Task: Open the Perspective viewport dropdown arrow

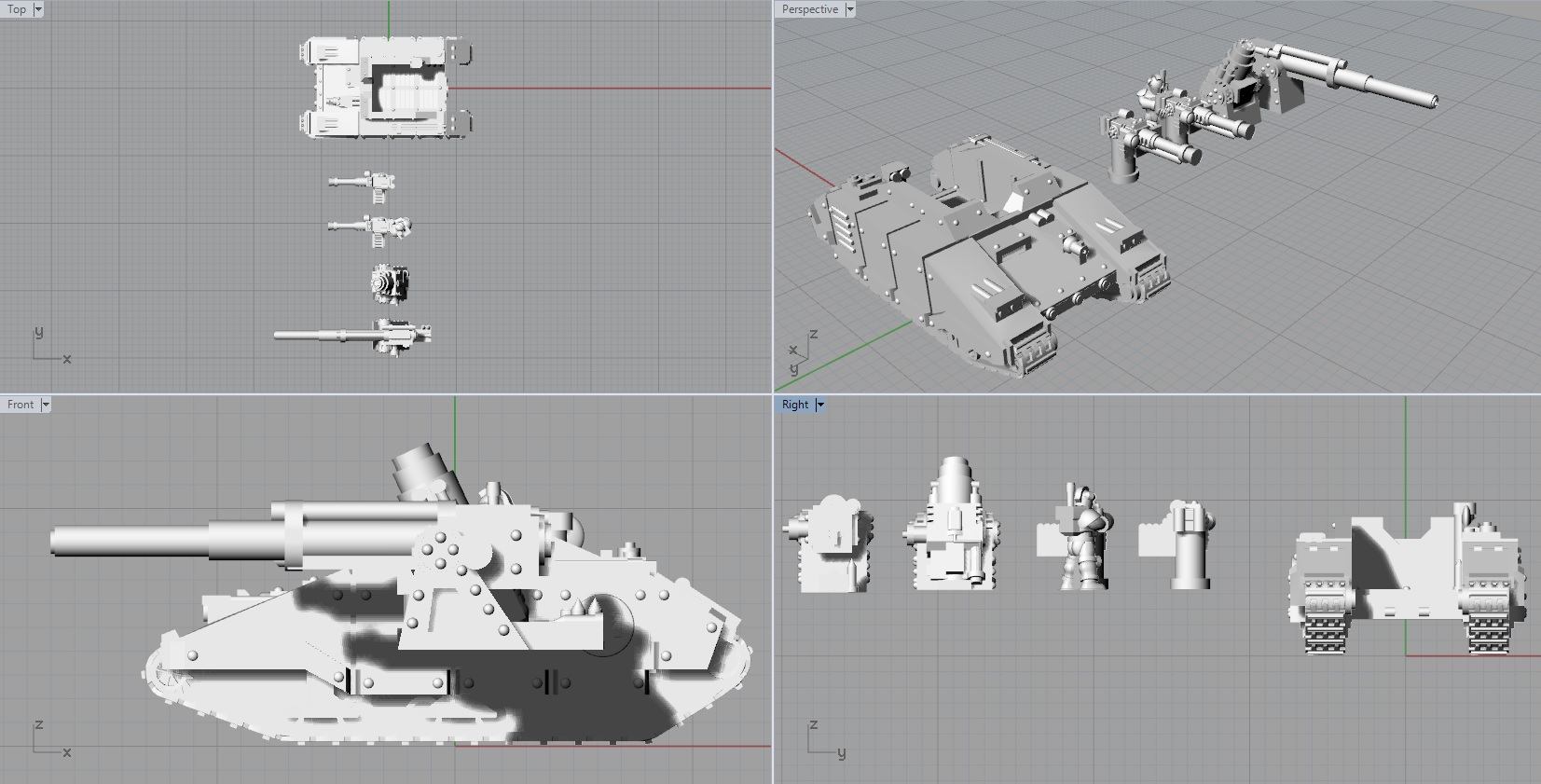Action: (x=849, y=9)
